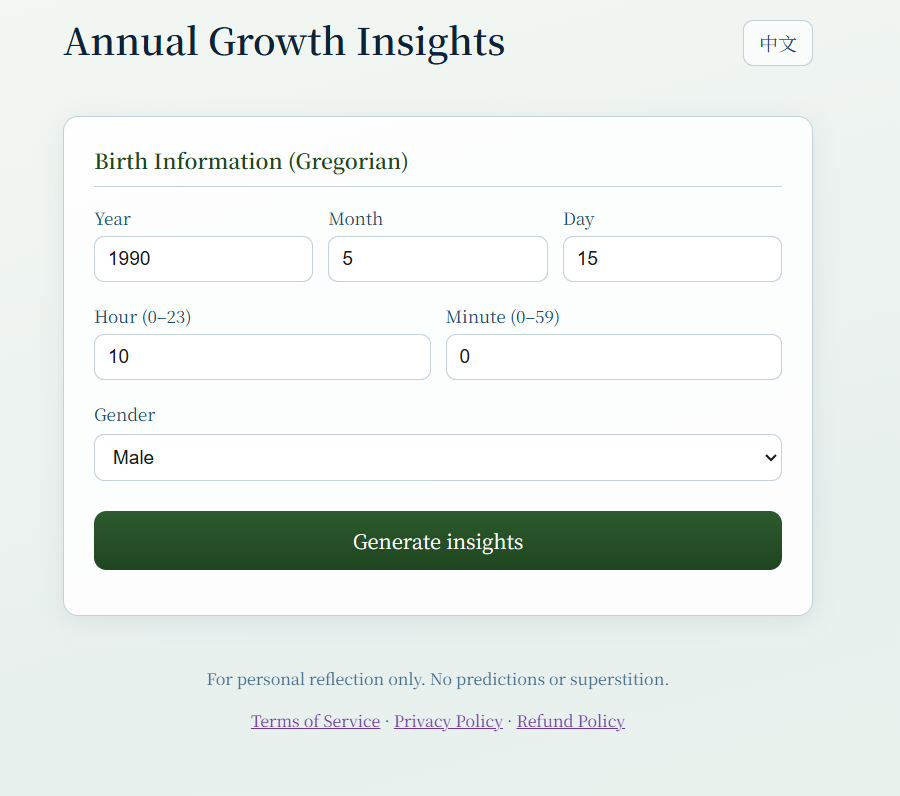Click the Gender label
The height and width of the screenshot is (796, 900).
click(x=124, y=415)
